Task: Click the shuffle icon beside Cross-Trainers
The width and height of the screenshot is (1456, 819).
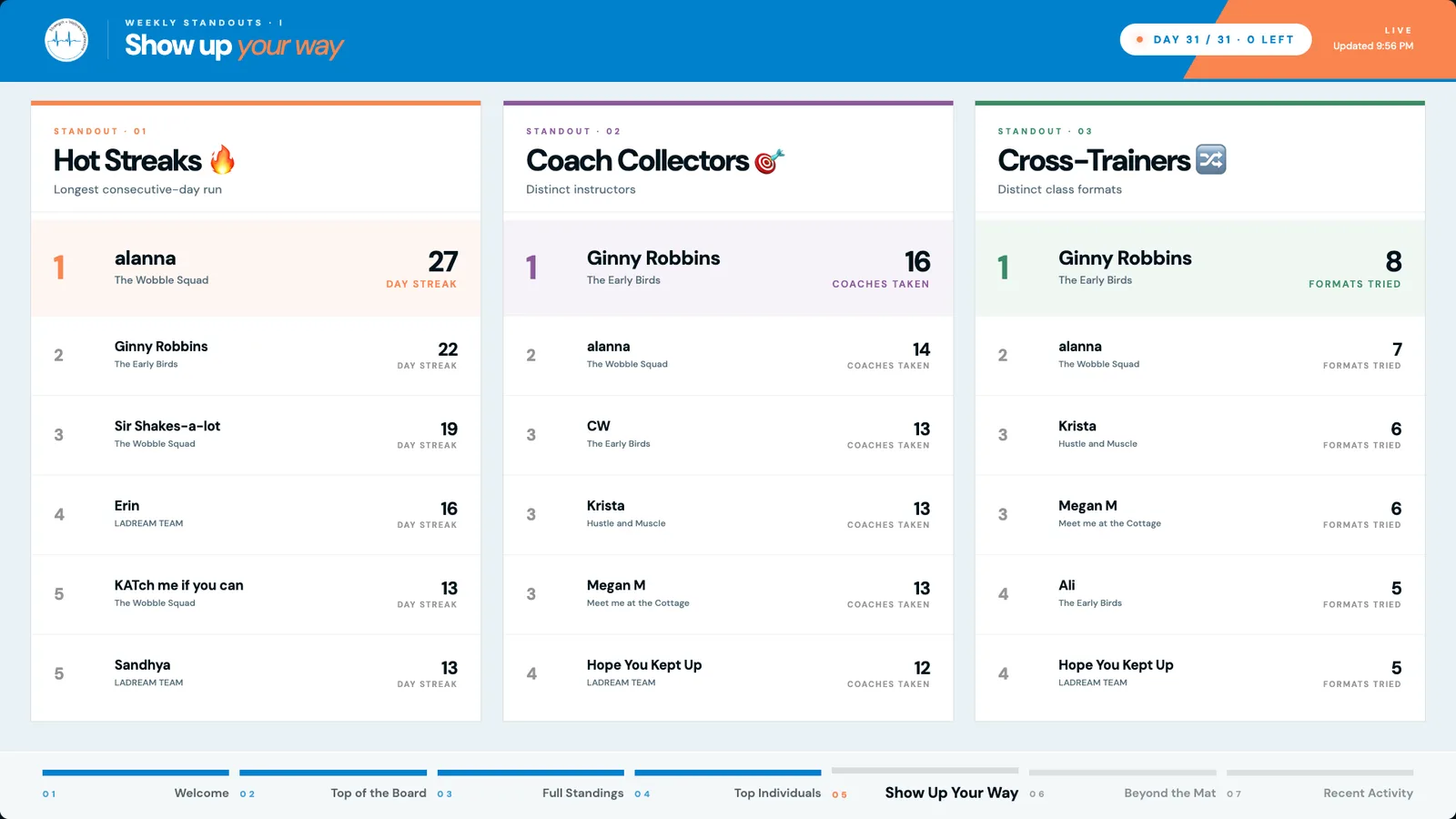Action: tap(1211, 159)
